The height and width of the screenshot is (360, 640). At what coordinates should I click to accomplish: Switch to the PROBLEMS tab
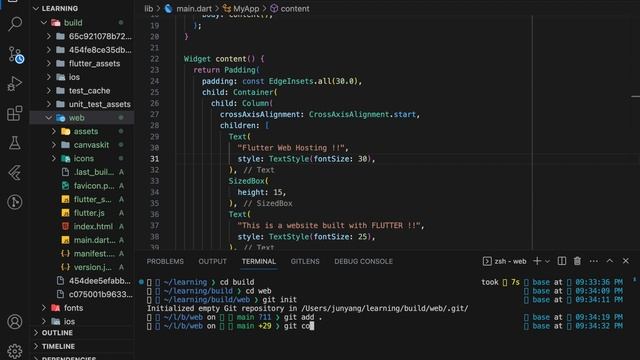(x=165, y=261)
